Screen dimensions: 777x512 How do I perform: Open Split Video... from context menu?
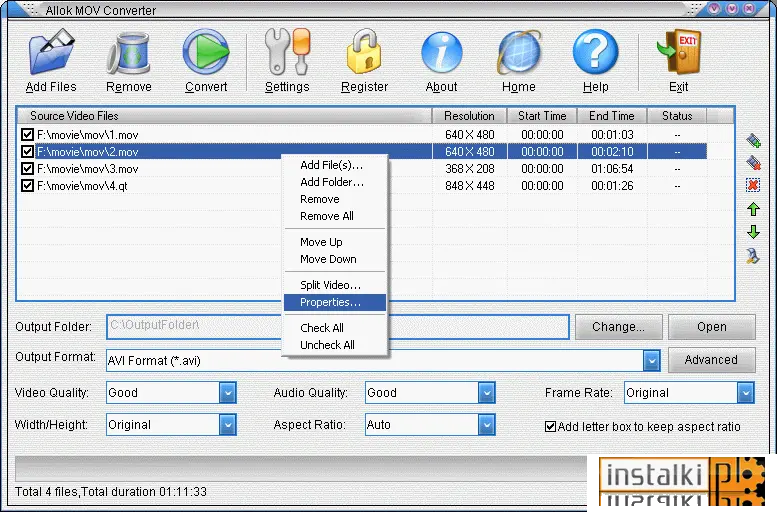pyautogui.click(x=334, y=285)
